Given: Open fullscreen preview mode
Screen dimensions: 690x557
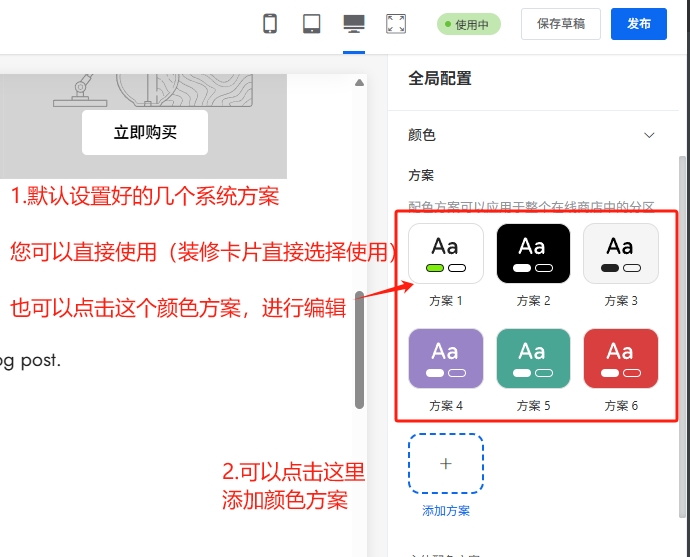Looking at the screenshot, I should point(396,24).
